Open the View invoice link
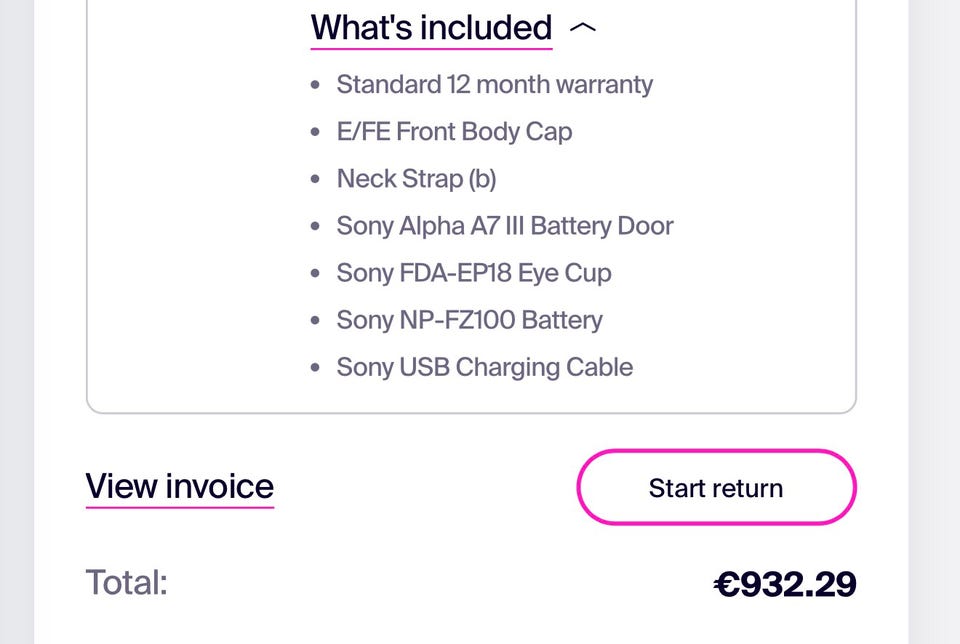 point(180,487)
